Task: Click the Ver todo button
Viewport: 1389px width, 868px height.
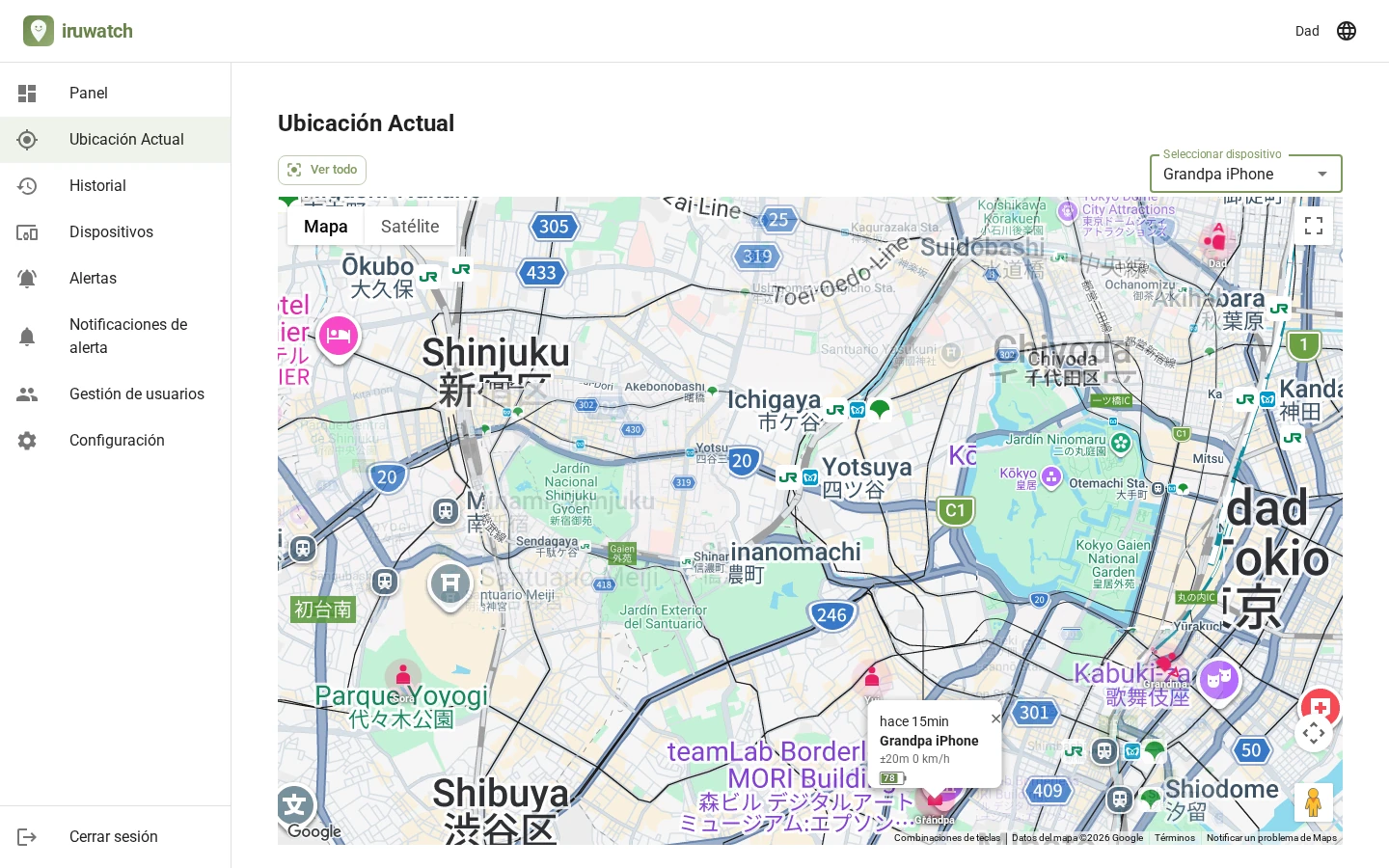Action: [x=322, y=170]
